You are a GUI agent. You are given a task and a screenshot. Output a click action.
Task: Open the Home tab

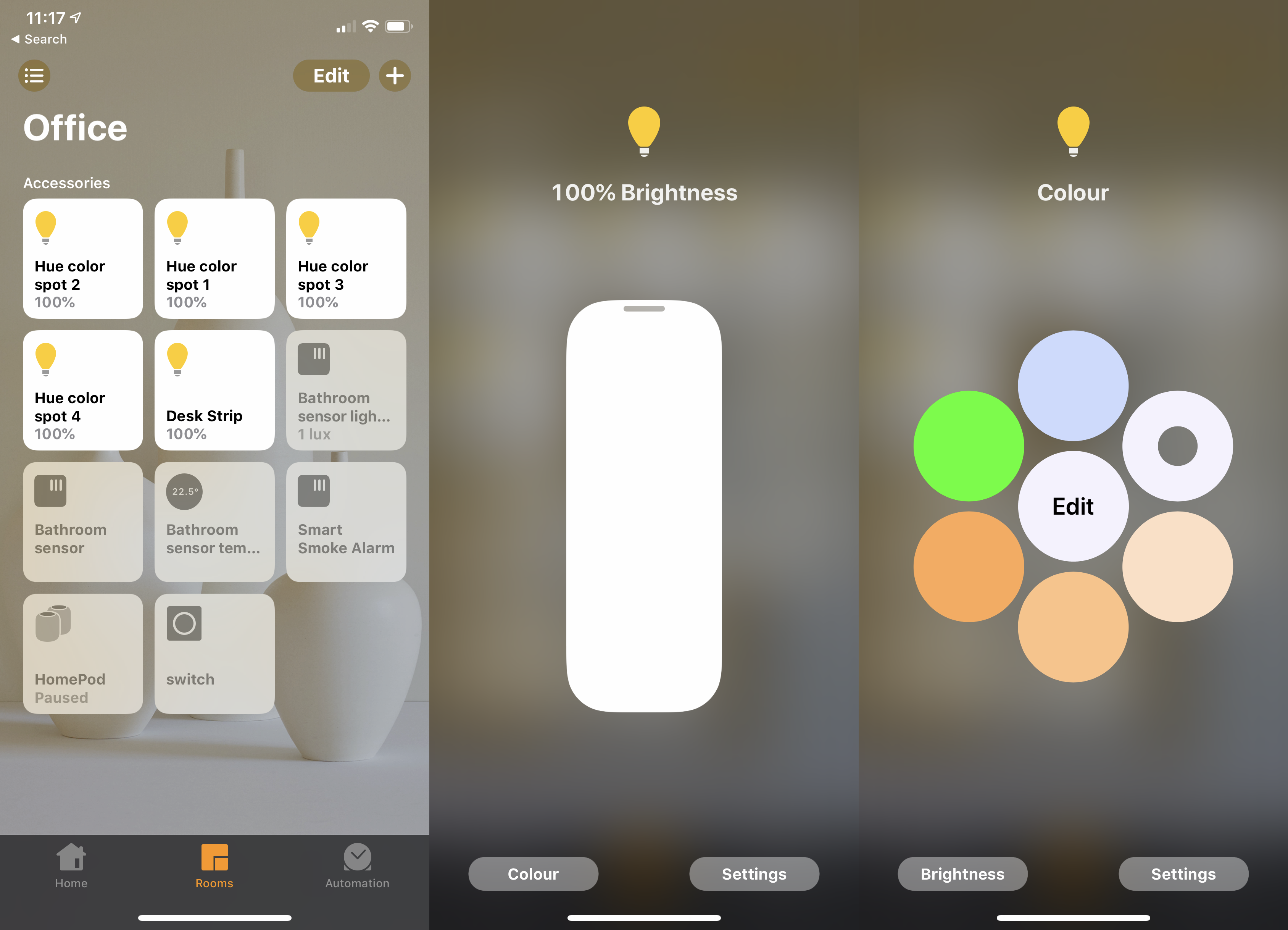click(72, 868)
